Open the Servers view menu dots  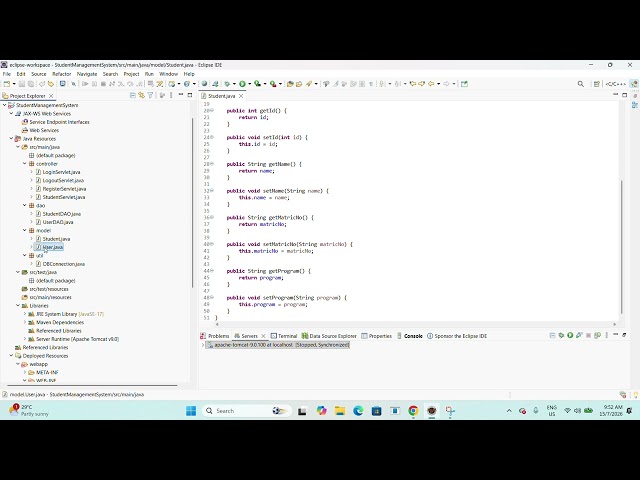pos(607,336)
